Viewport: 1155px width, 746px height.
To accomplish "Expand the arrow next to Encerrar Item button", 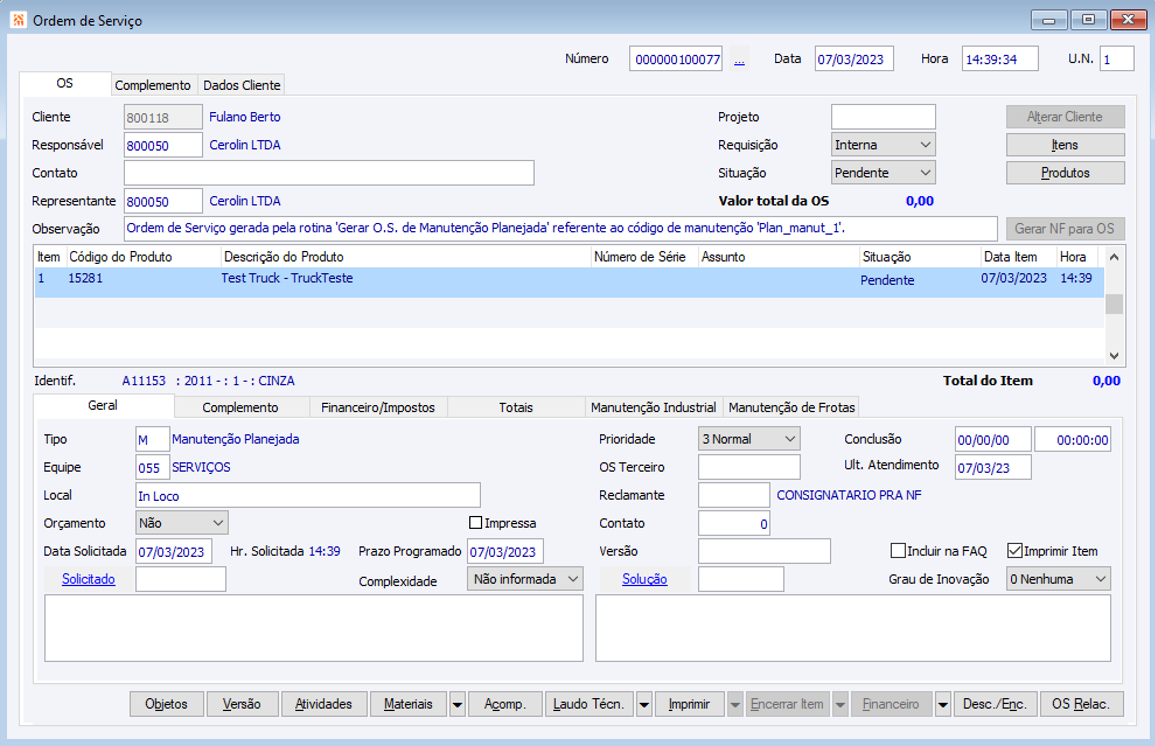I will click(x=840, y=705).
